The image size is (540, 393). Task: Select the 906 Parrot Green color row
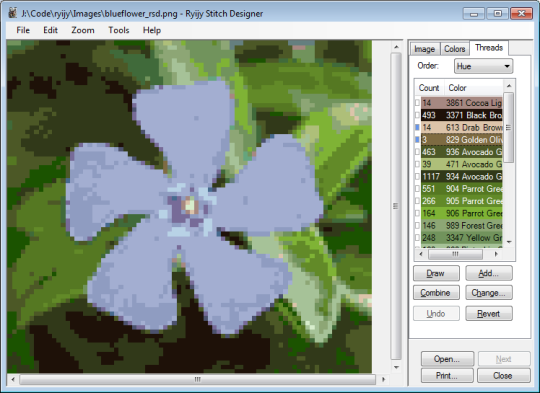461,213
